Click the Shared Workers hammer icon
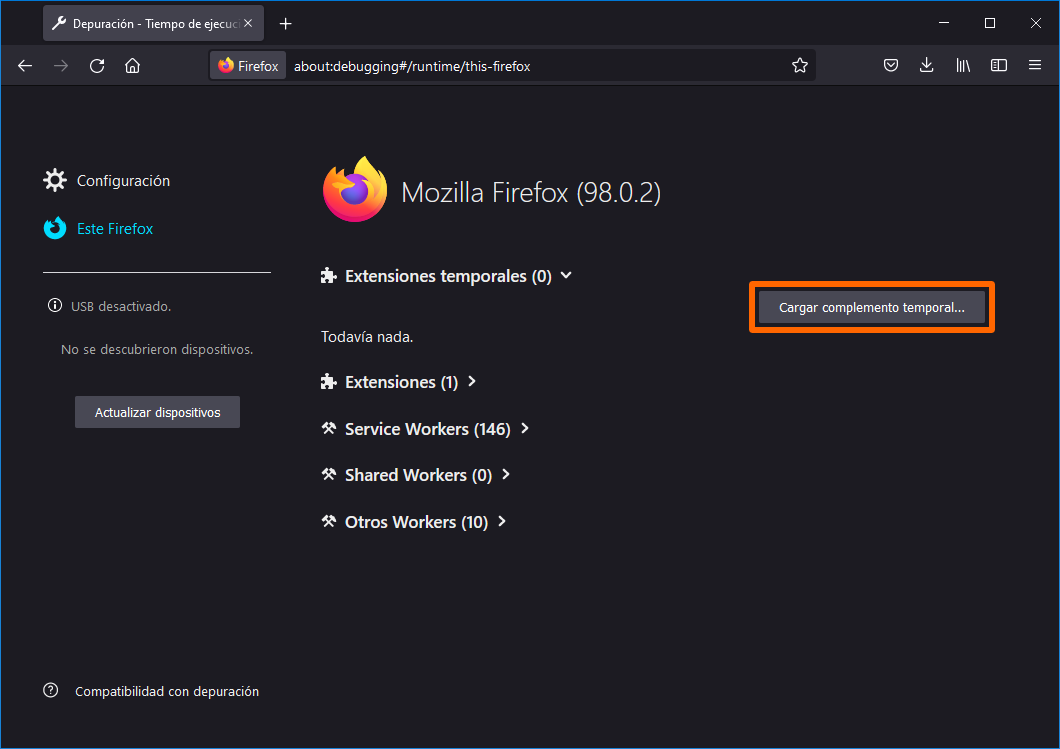Screen dimensions: 1060x749 329,475
